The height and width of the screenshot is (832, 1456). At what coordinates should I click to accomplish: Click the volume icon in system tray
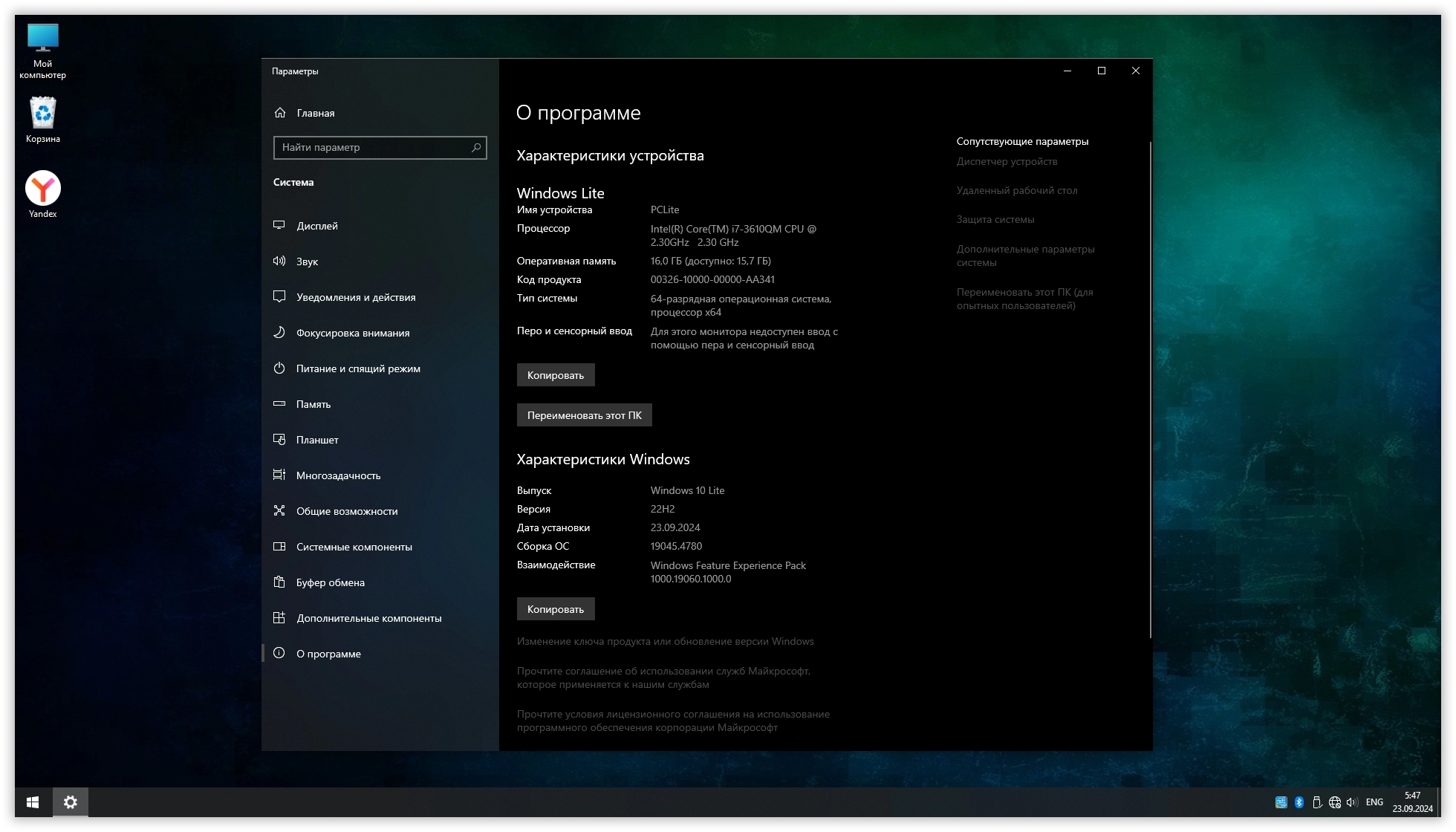click(1351, 802)
